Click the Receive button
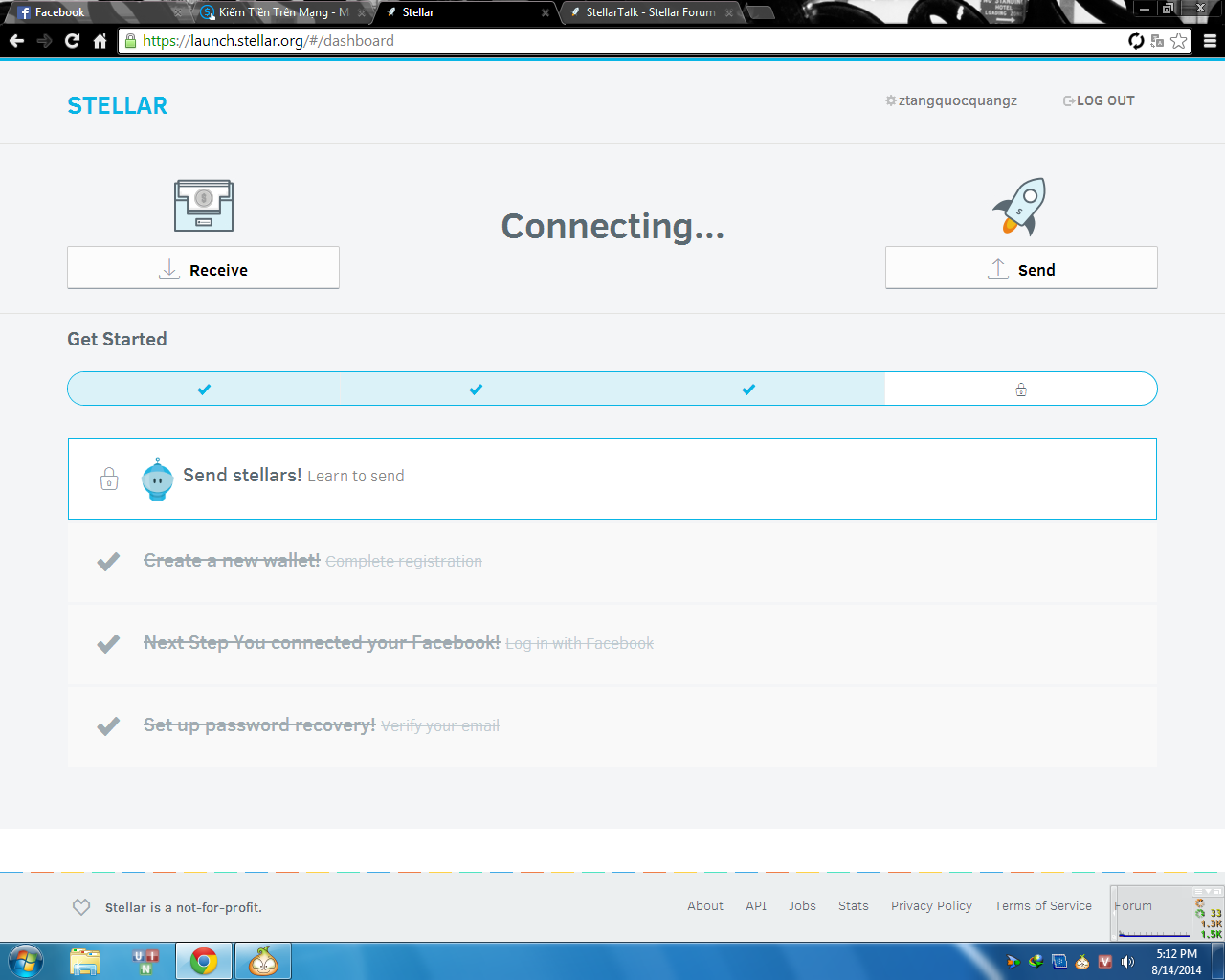Viewport: 1225px width, 980px height. (203, 268)
